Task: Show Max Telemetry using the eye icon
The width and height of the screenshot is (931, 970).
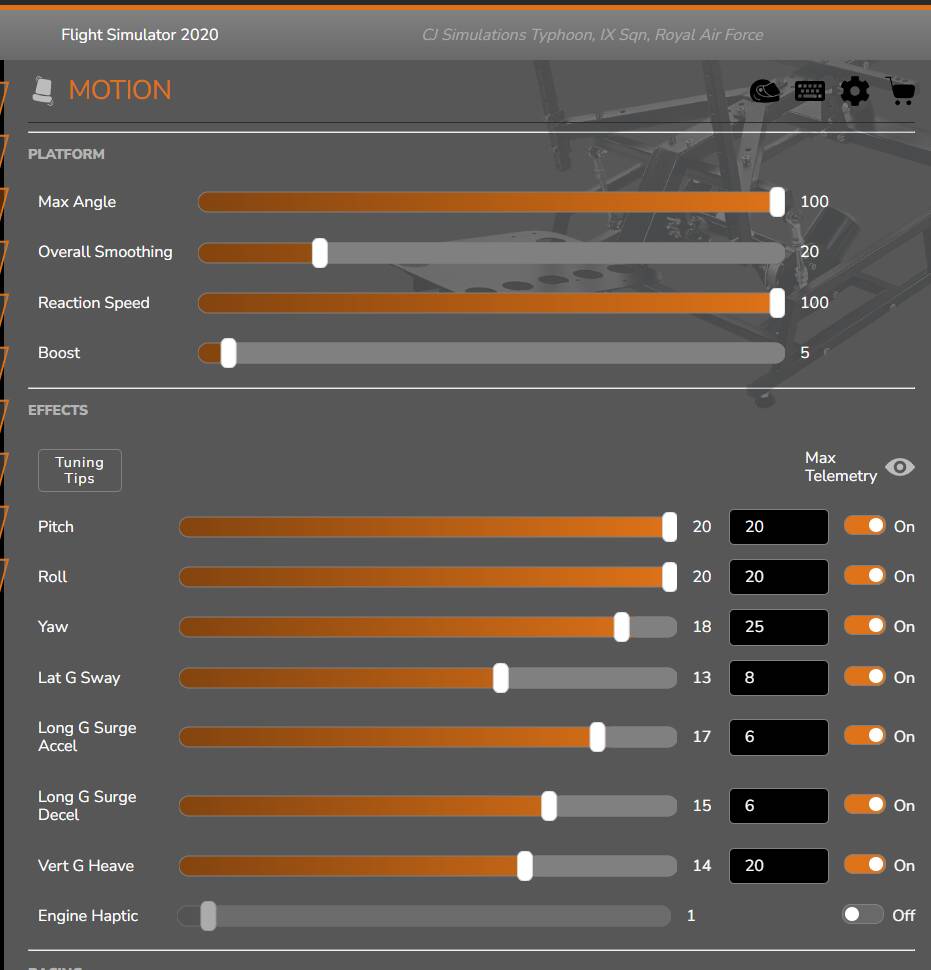Action: (899, 467)
